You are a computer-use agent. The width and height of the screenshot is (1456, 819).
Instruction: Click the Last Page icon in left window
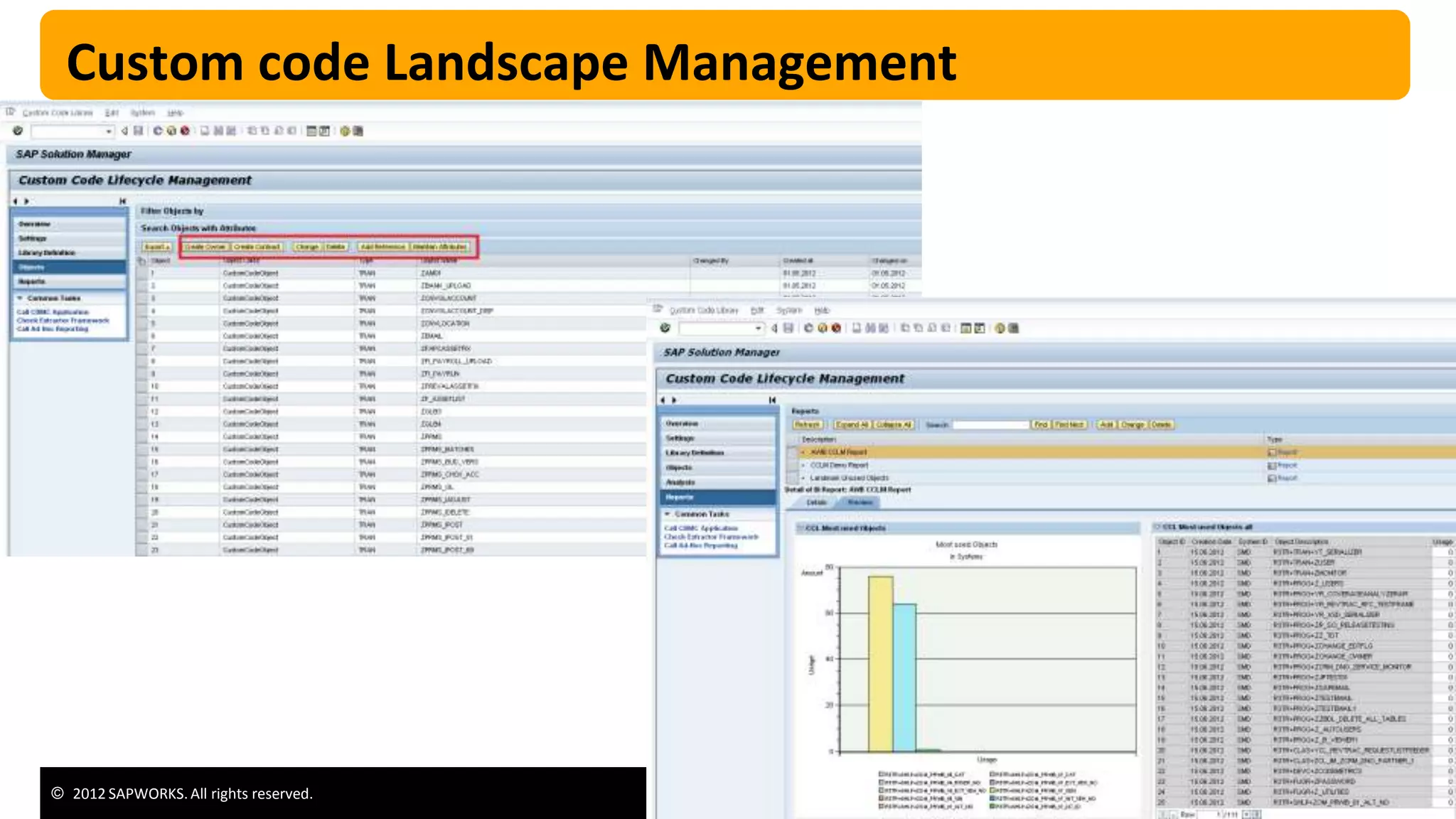pyautogui.click(x=291, y=131)
